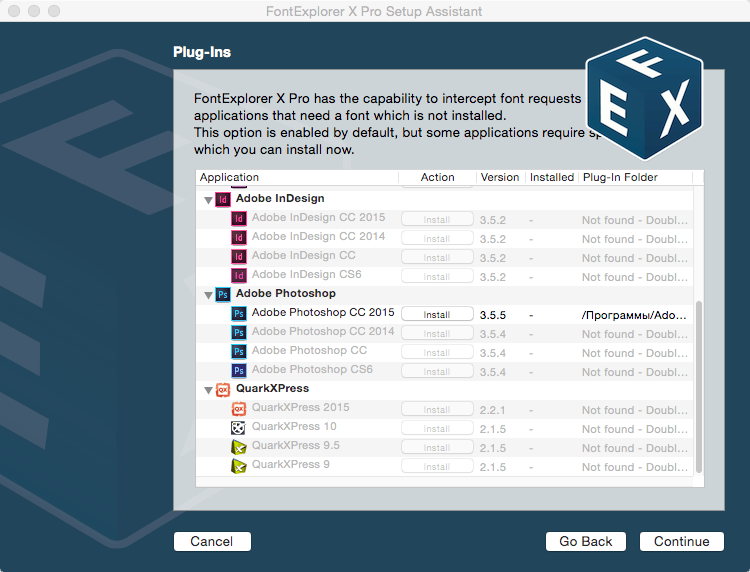750x572 pixels.
Task: Install plug-in for Adobe Photoshop CC 2015
Action: coord(437,314)
